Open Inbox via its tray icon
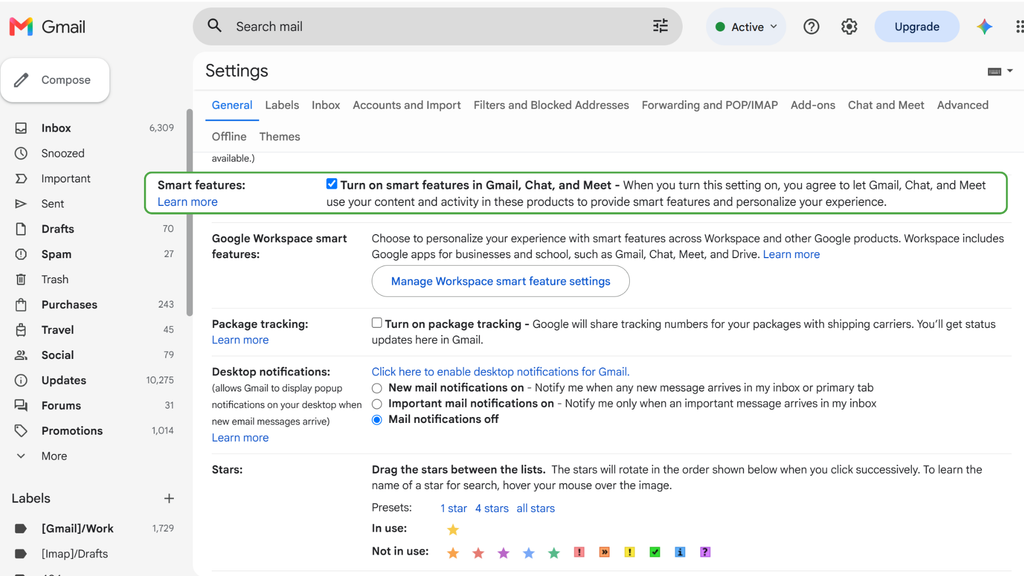The height and width of the screenshot is (576, 1024). click(x=21, y=128)
